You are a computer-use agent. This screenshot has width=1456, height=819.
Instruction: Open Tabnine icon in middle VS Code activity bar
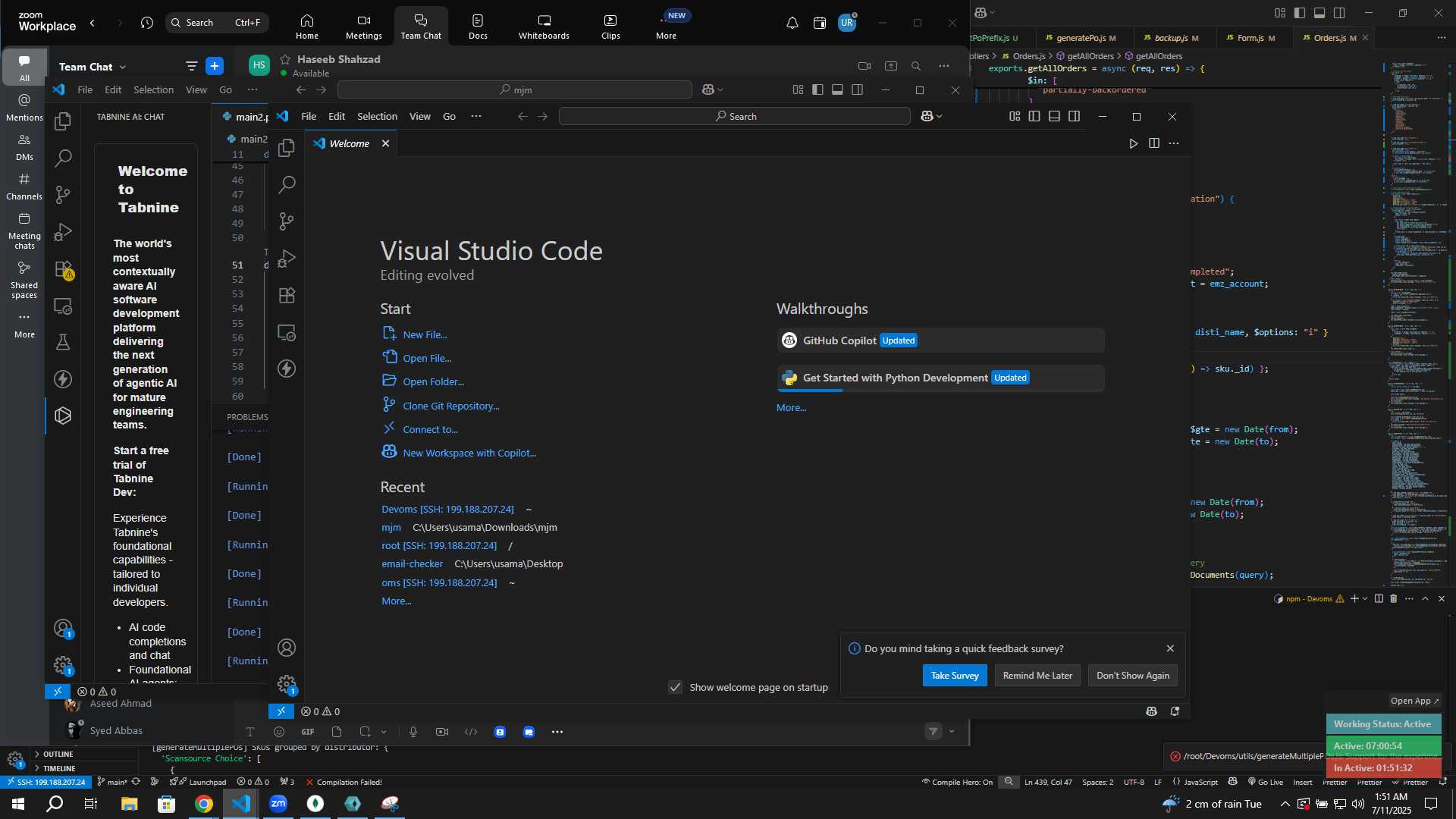63,416
